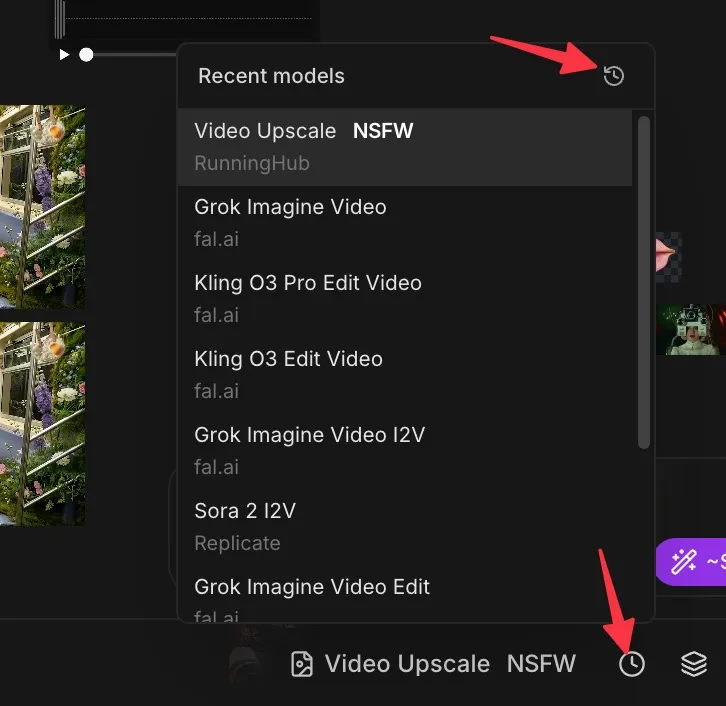Open the lower flower balcony thumbnail
Image resolution: width=726 pixels, height=706 pixels.
[42, 423]
